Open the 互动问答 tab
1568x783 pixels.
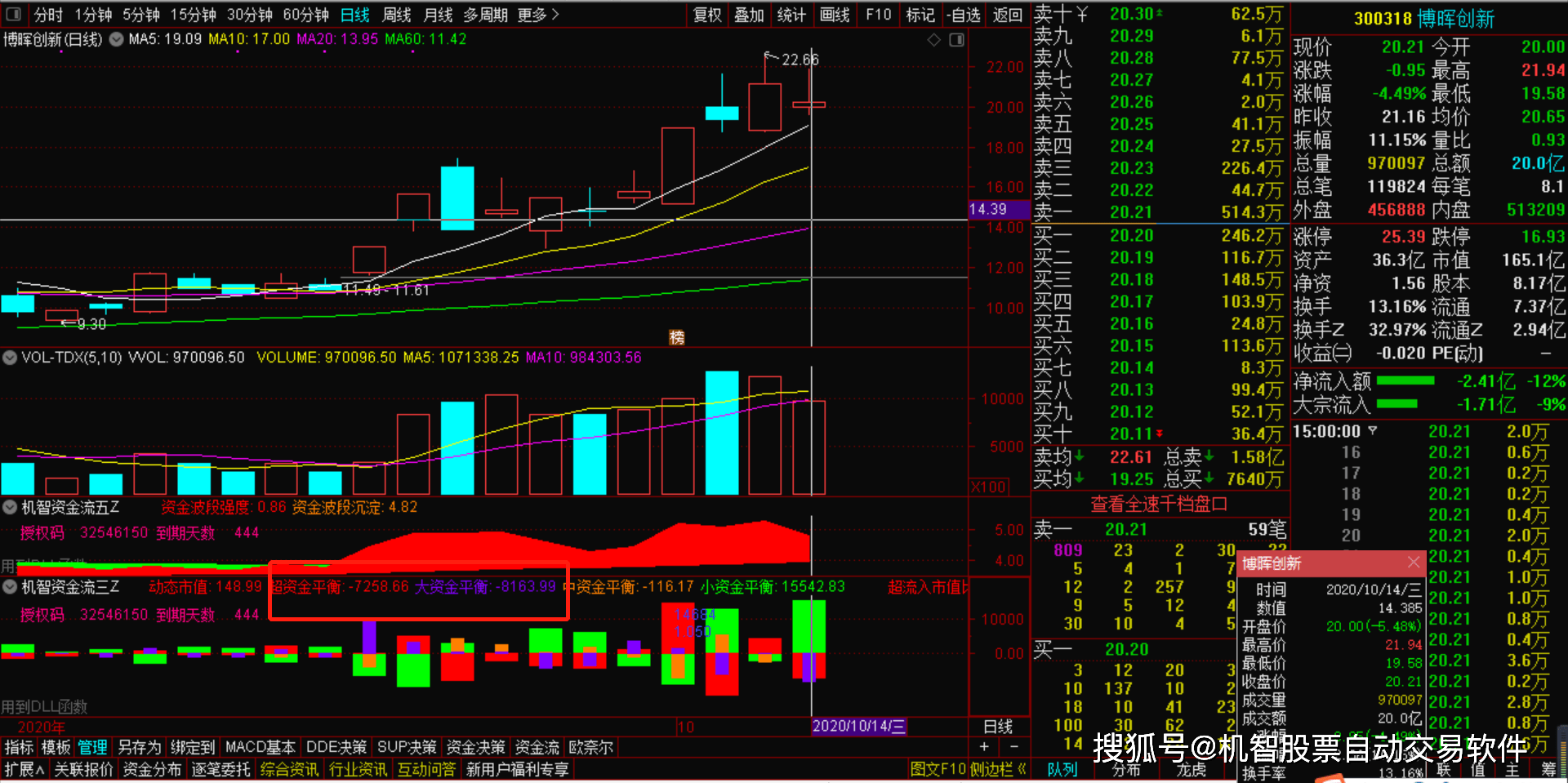tap(426, 769)
